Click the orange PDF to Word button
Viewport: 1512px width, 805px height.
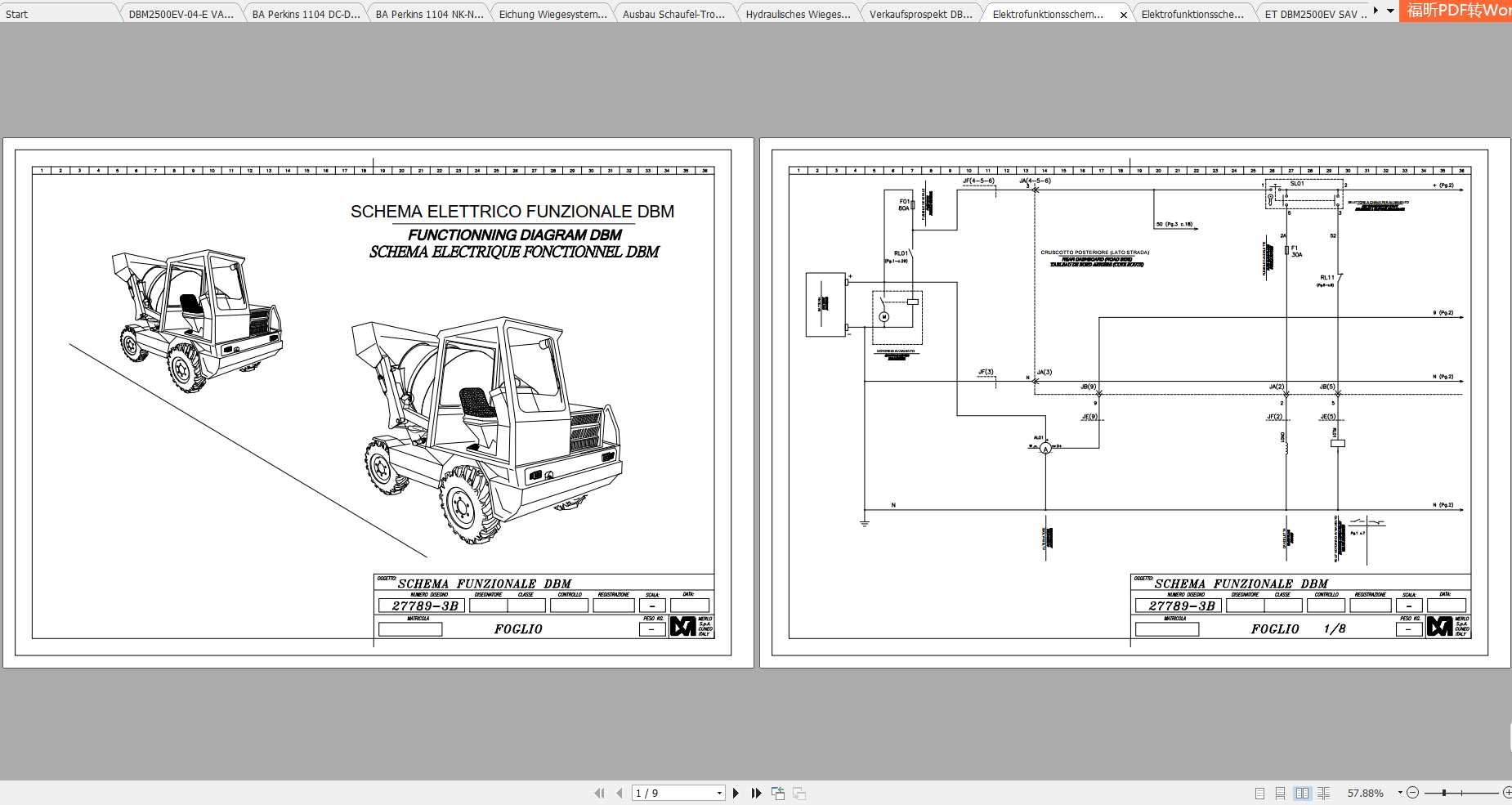click(x=1455, y=11)
